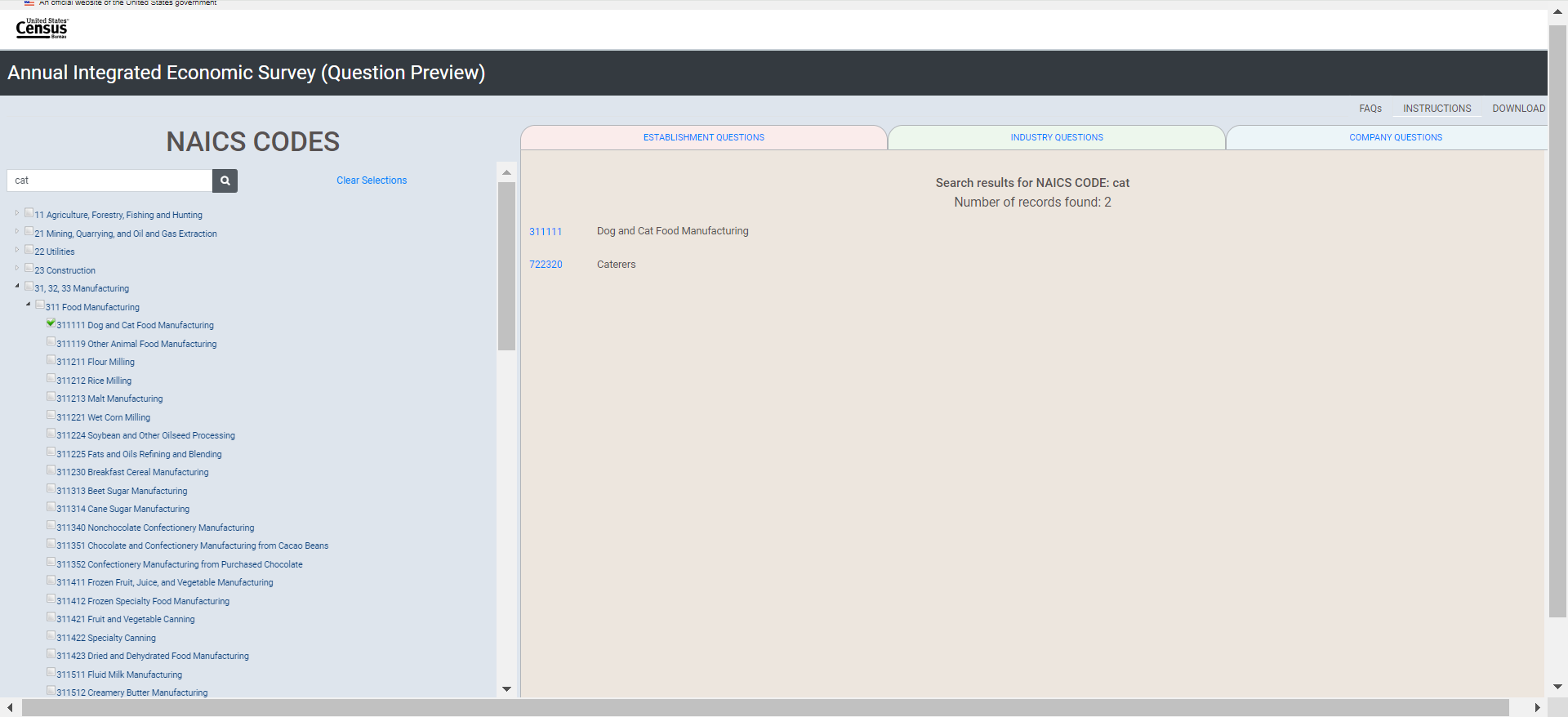The image size is (1568, 717).
Task: Click page scrollbar down arrow
Action: coord(1557,687)
